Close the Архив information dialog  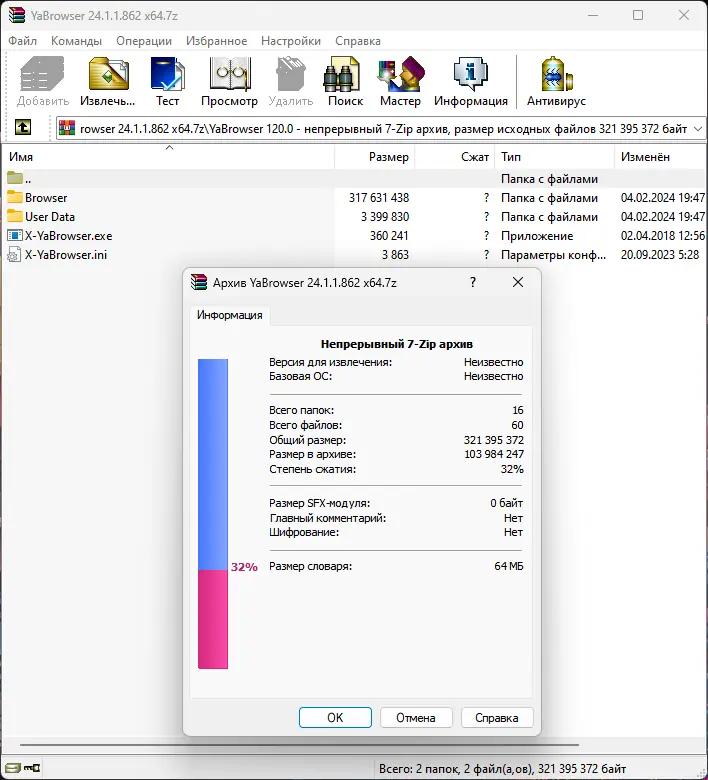(x=518, y=282)
